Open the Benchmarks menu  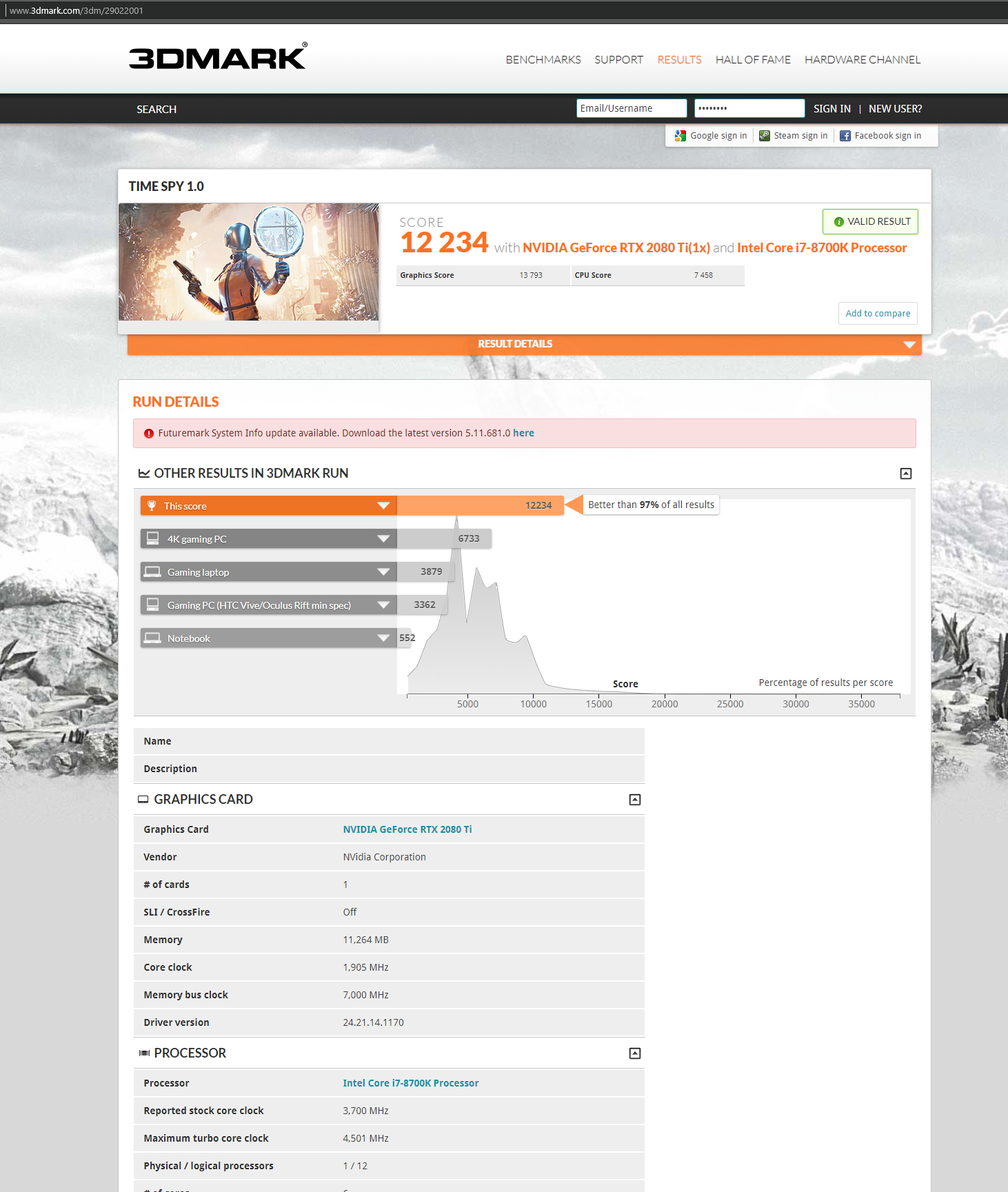[543, 60]
